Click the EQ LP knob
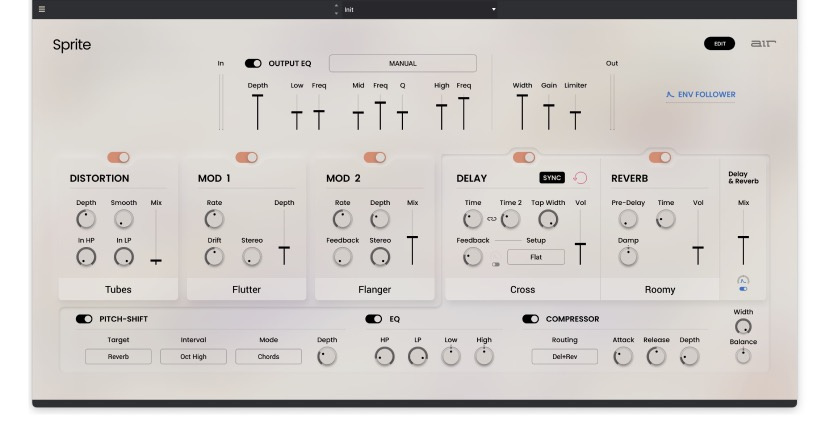The width and height of the screenshot is (838, 434). [x=418, y=356]
